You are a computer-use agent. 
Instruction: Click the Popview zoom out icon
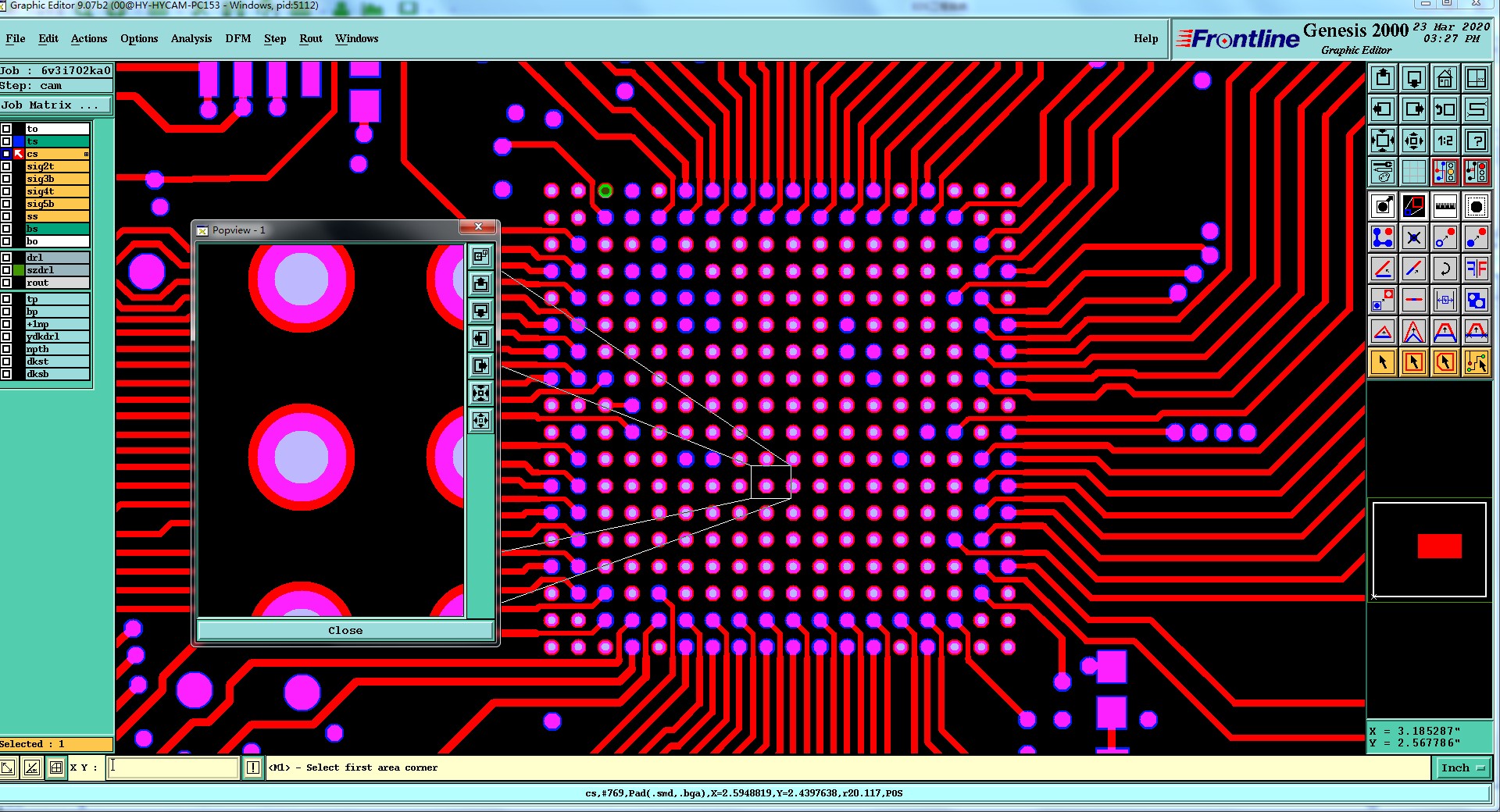coord(481,420)
